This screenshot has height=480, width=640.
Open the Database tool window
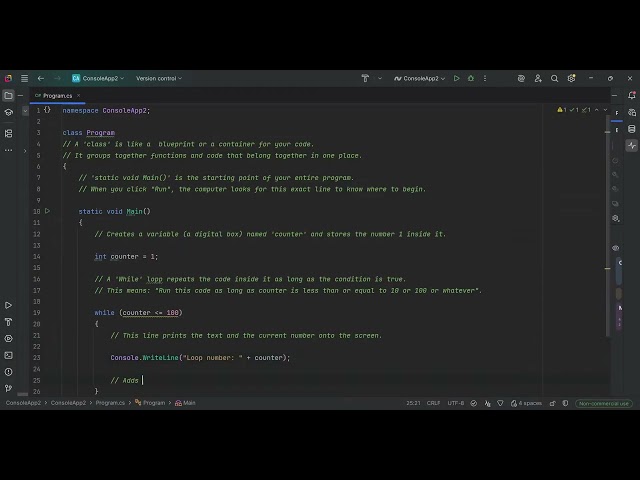click(x=632, y=129)
